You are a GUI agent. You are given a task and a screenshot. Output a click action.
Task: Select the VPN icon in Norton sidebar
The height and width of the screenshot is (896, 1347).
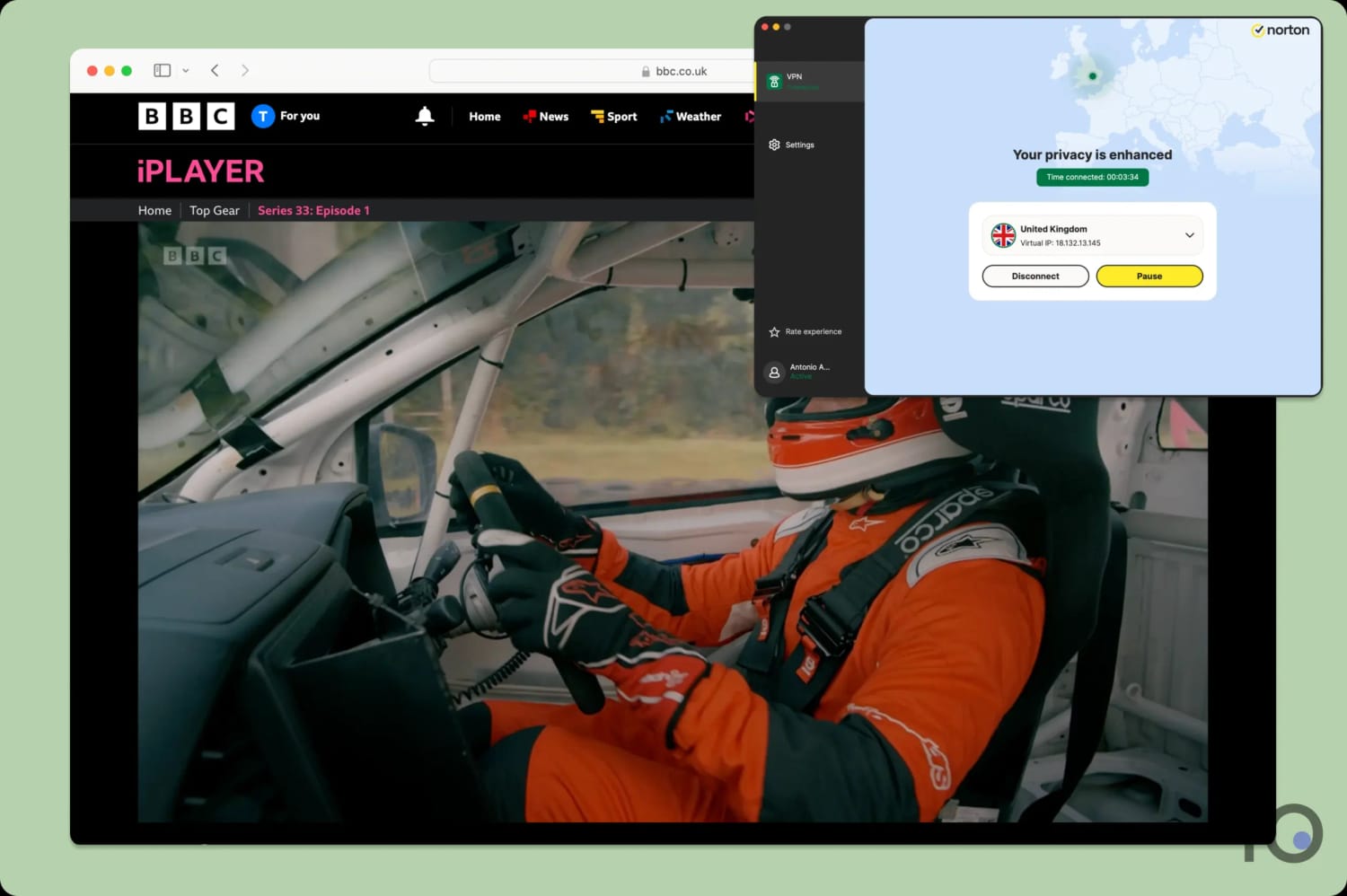[774, 82]
